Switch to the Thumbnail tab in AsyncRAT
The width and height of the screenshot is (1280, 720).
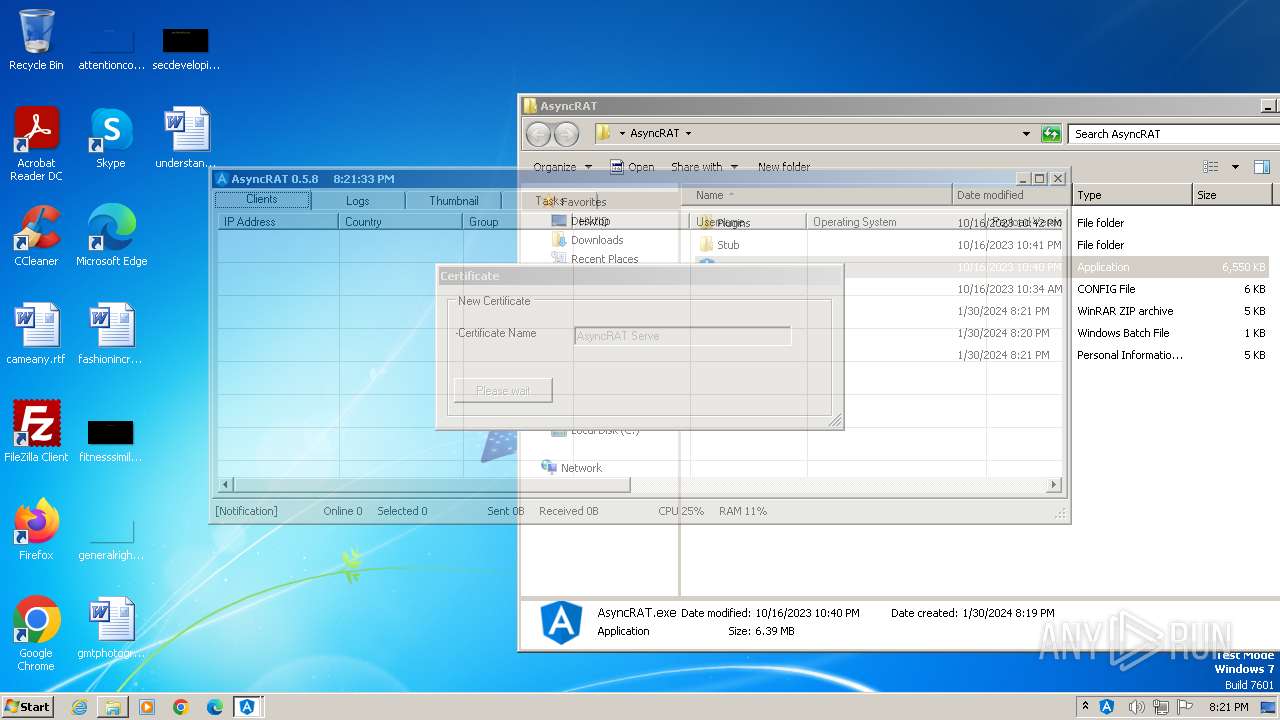[x=454, y=201]
